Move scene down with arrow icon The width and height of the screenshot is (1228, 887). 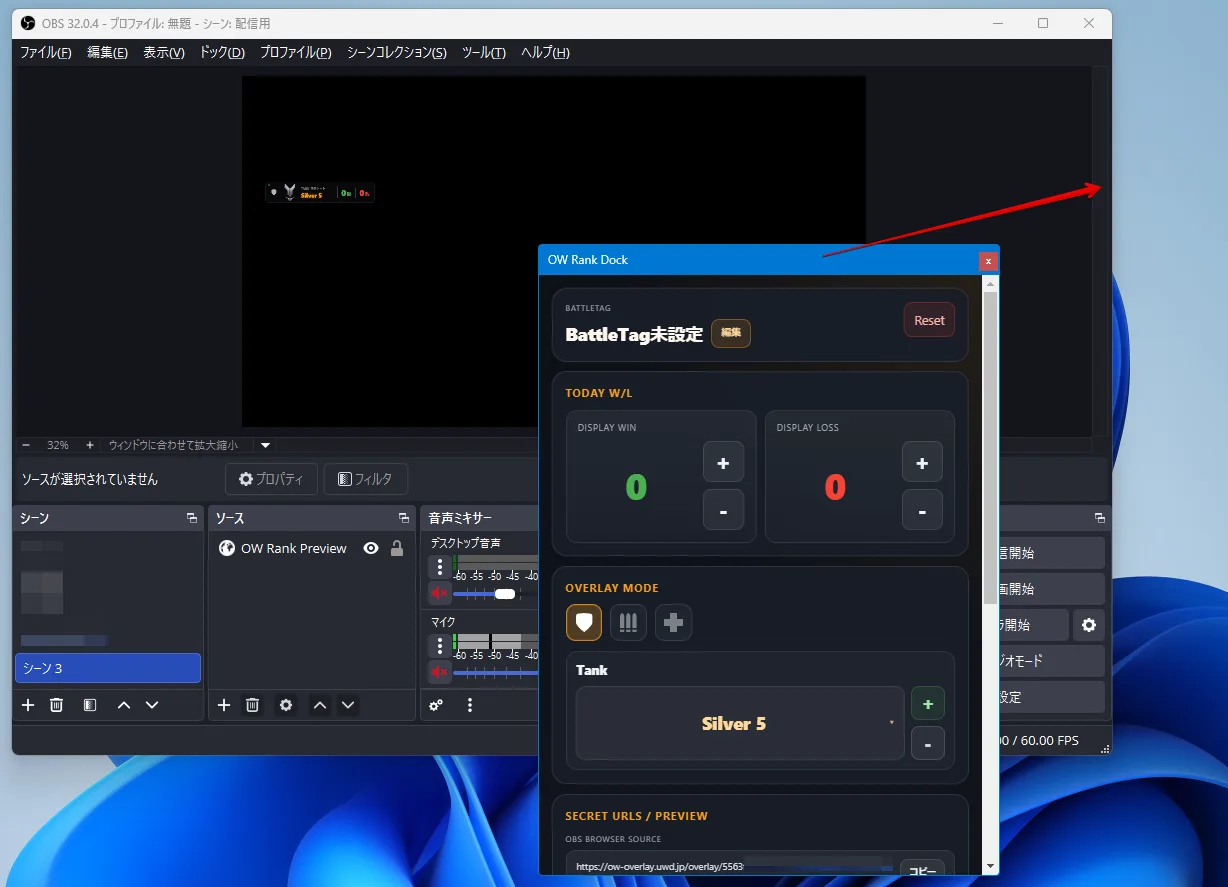point(152,705)
